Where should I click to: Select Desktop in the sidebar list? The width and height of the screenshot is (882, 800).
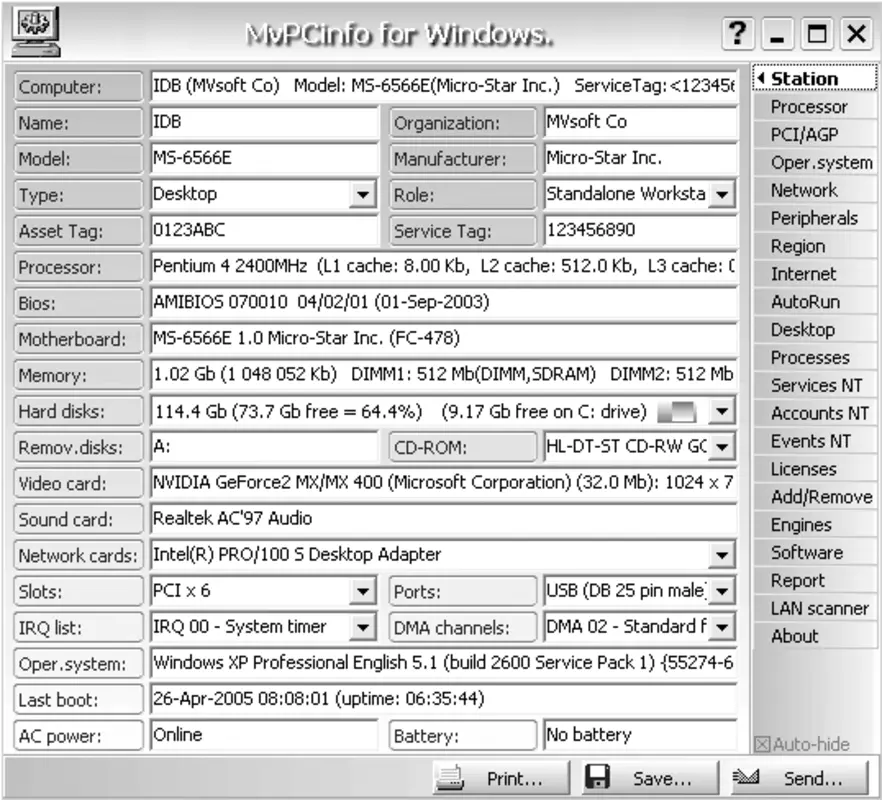[x=815, y=330]
